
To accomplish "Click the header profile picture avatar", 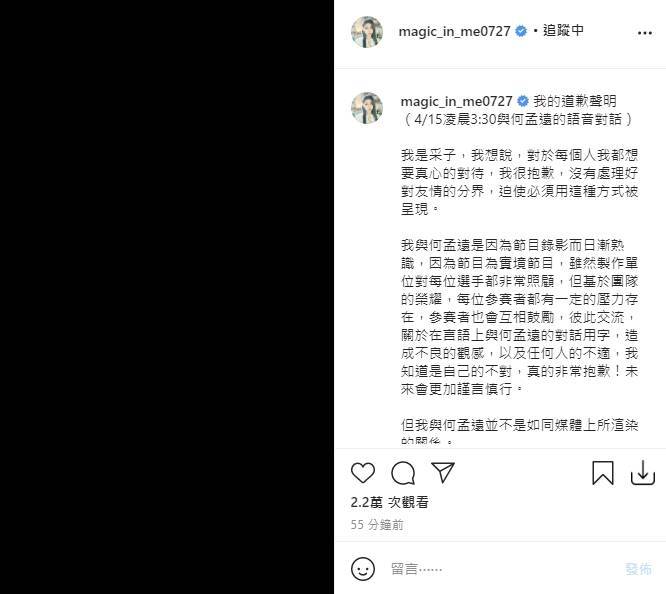I will 367,32.
